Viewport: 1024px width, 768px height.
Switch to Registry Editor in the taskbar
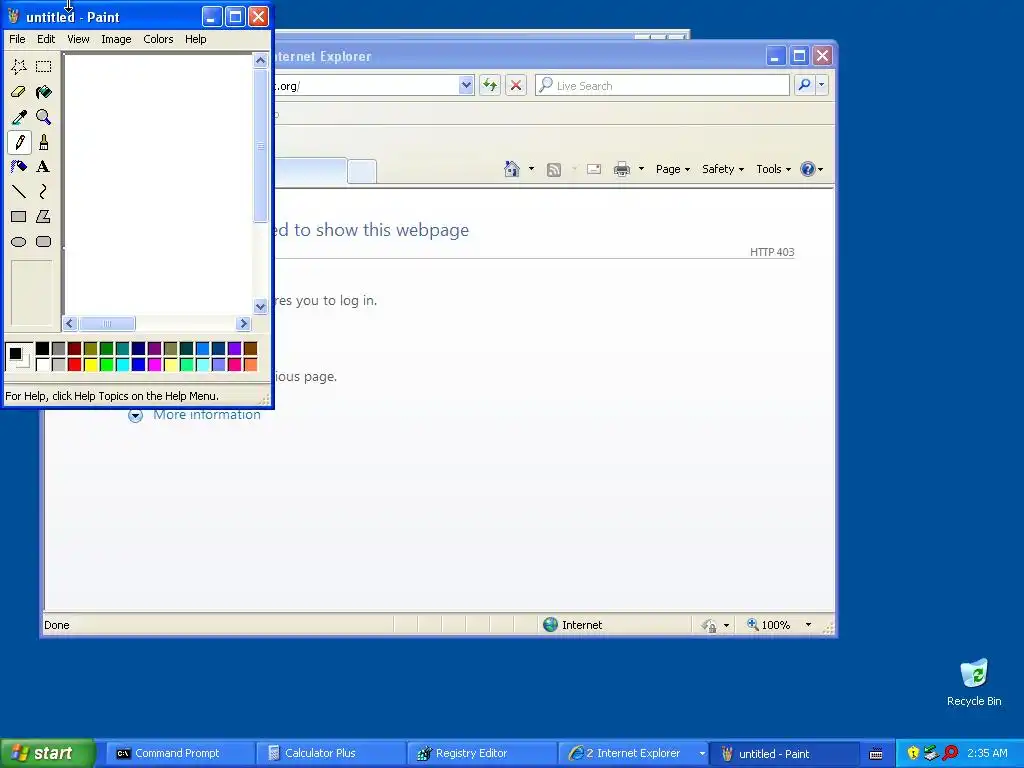click(481, 754)
